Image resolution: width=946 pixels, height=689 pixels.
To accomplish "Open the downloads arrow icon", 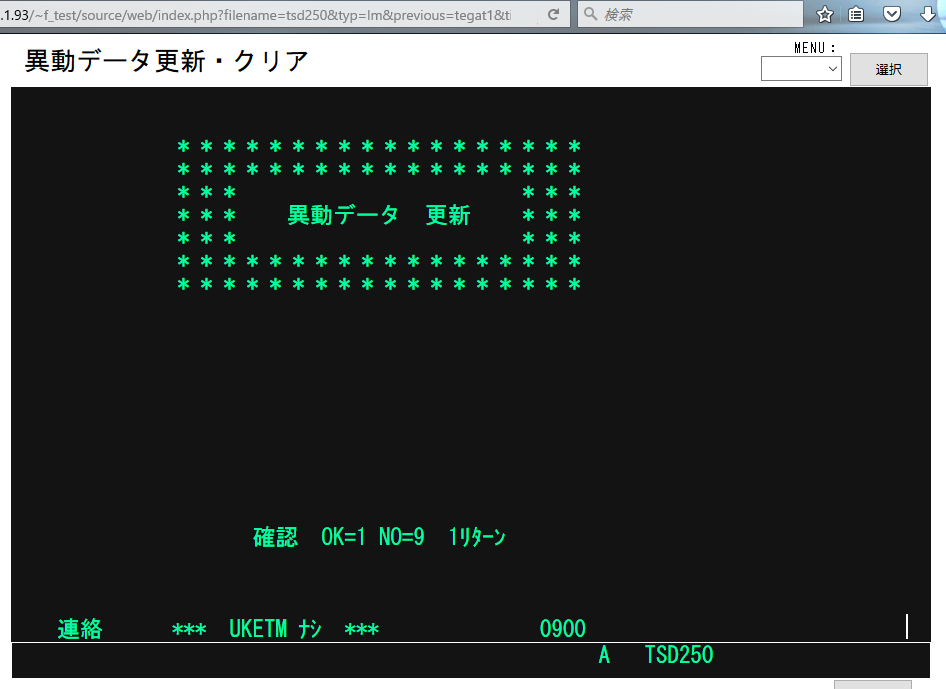I will pos(927,14).
